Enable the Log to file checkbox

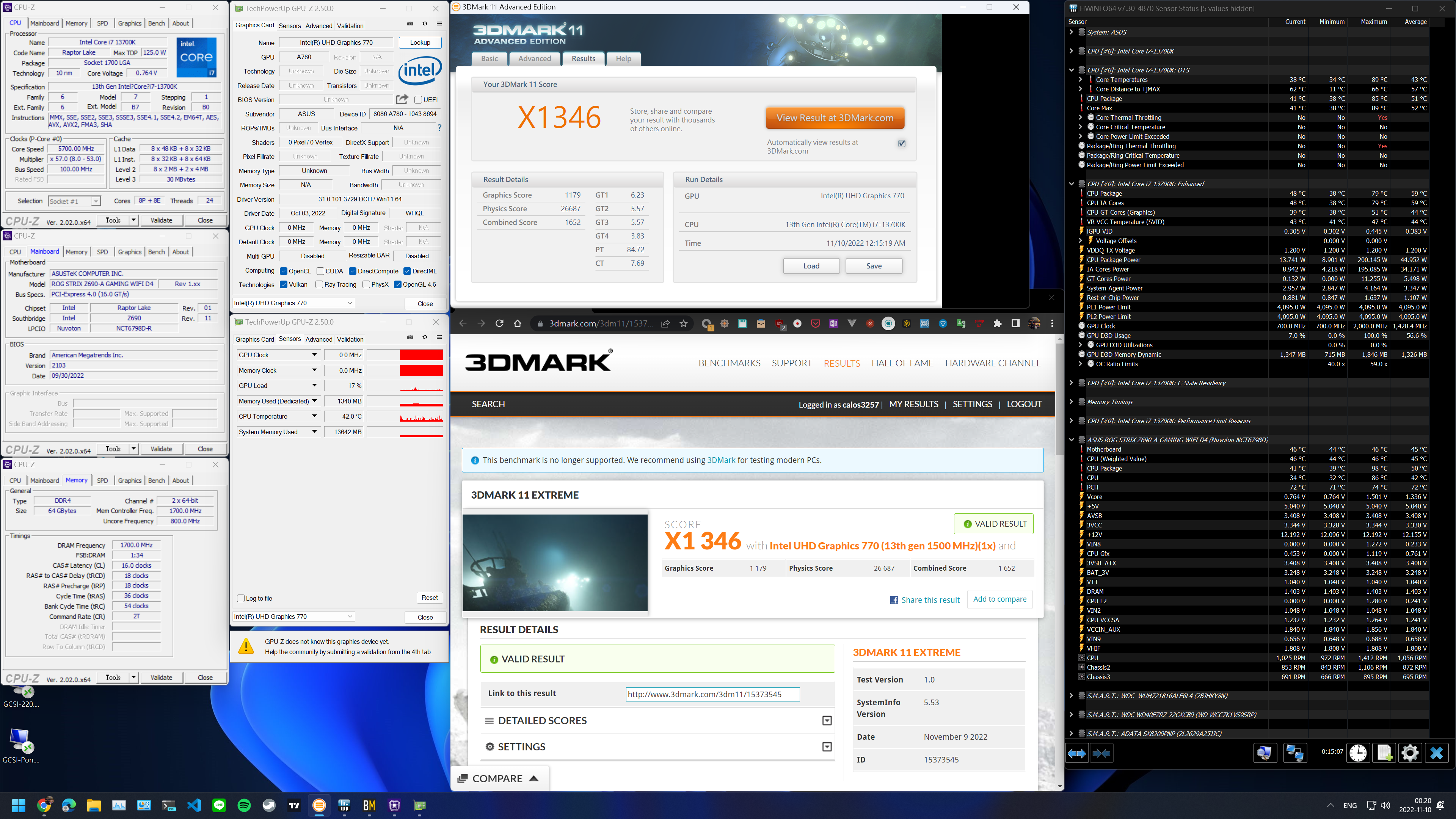pyautogui.click(x=241, y=598)
